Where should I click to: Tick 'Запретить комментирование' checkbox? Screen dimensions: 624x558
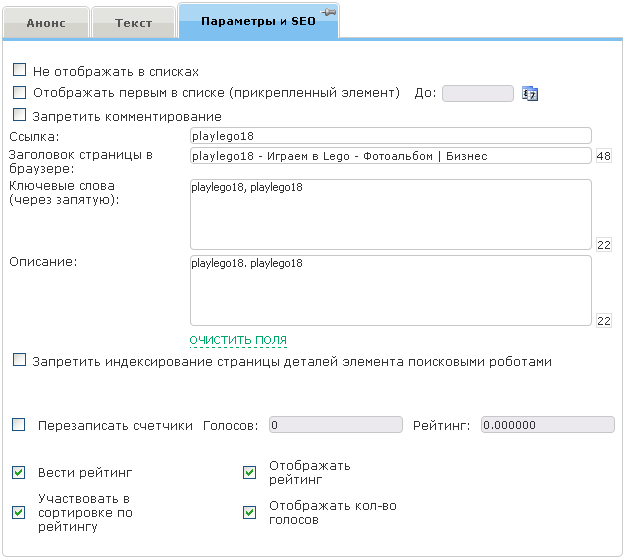20,116
